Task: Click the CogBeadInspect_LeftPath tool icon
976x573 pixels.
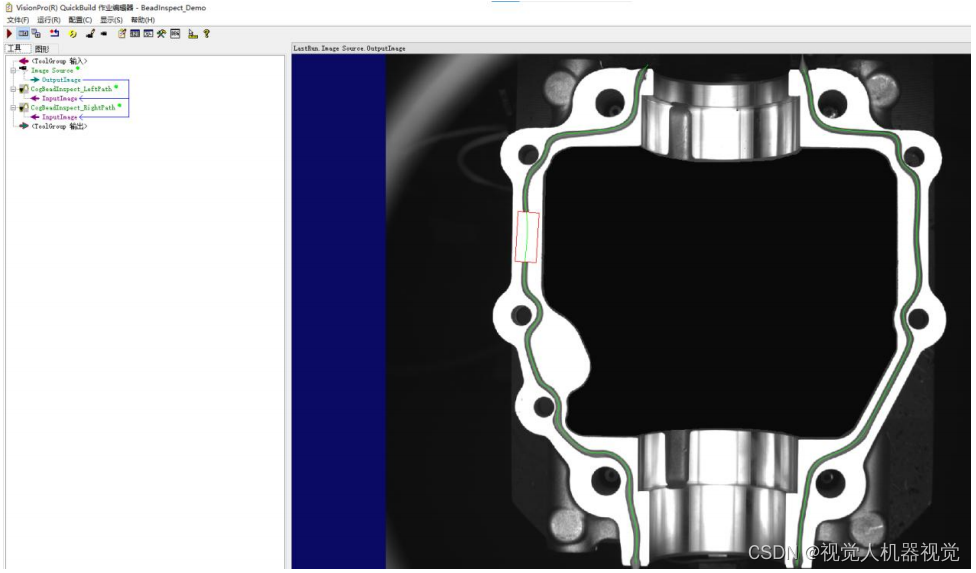Action: tap(24, 89)
